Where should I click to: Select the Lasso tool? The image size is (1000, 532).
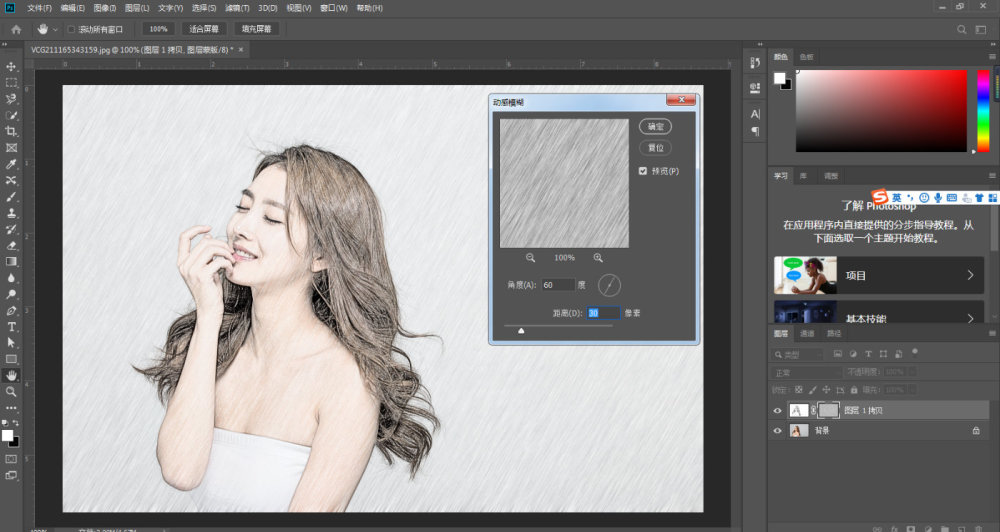click(x=11, y=99)
